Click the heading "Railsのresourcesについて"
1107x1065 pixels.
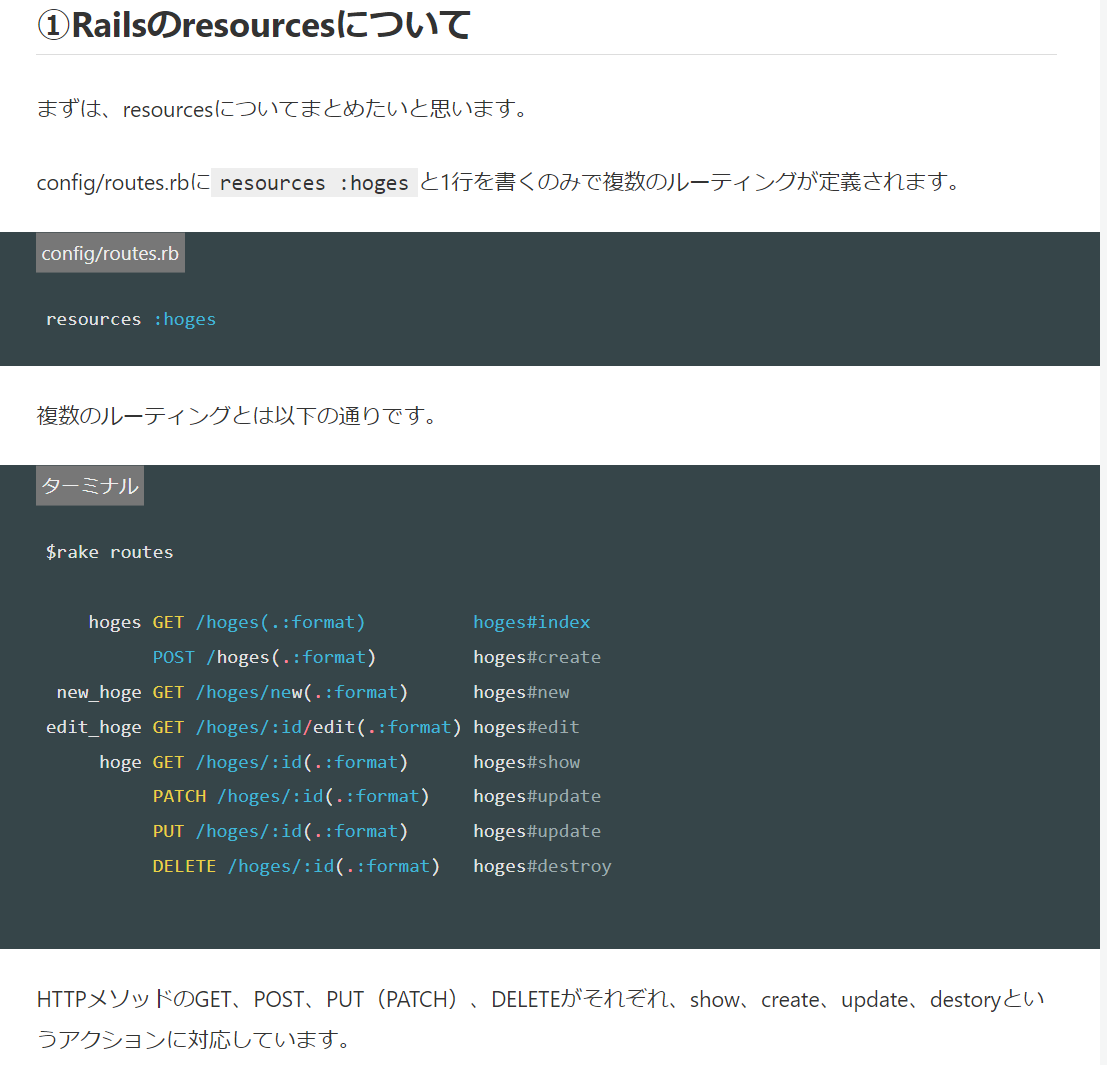(254, 26)
